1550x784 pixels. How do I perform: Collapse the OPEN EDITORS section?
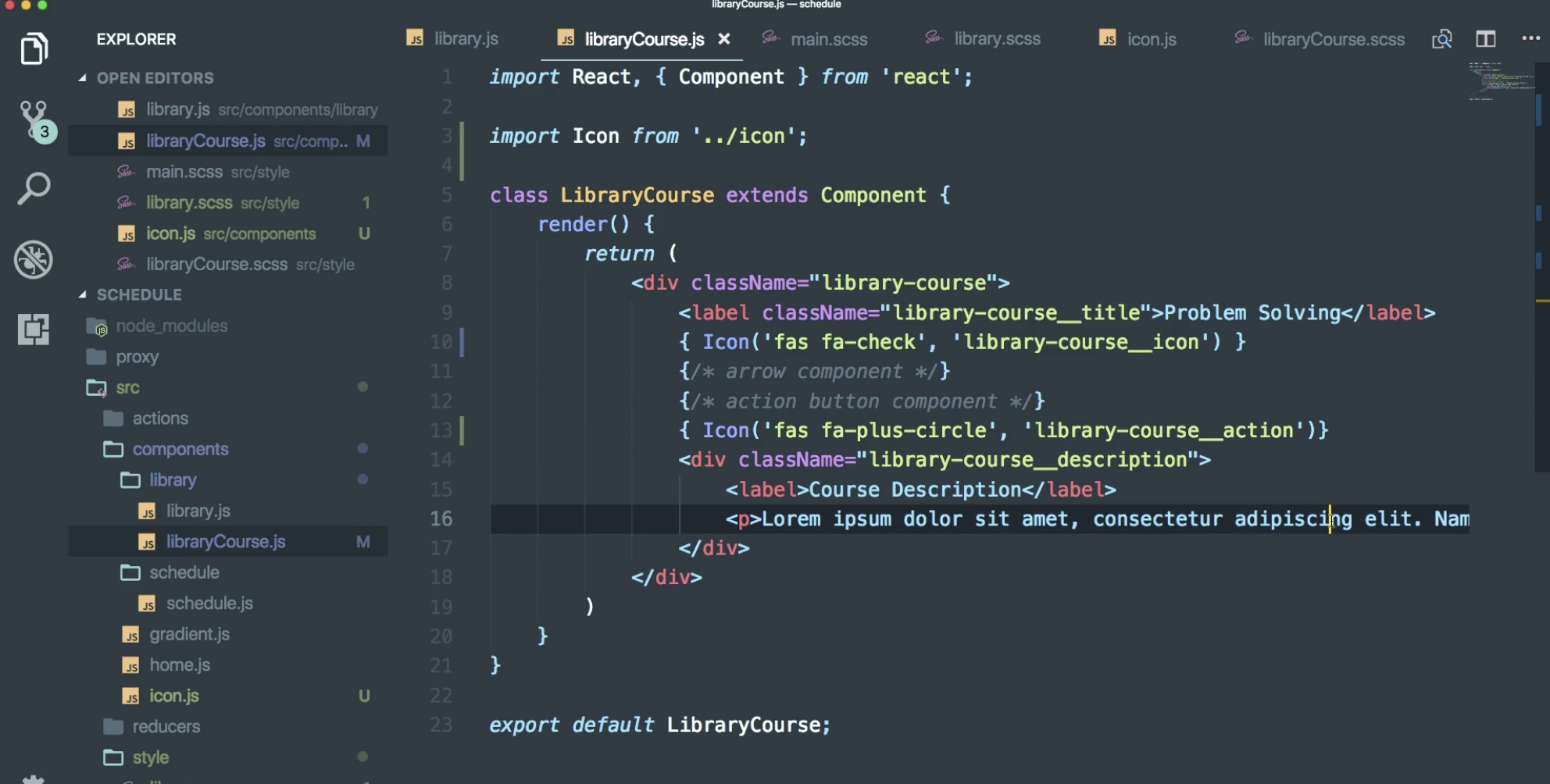pyautogui.click(x=146, y=78)
